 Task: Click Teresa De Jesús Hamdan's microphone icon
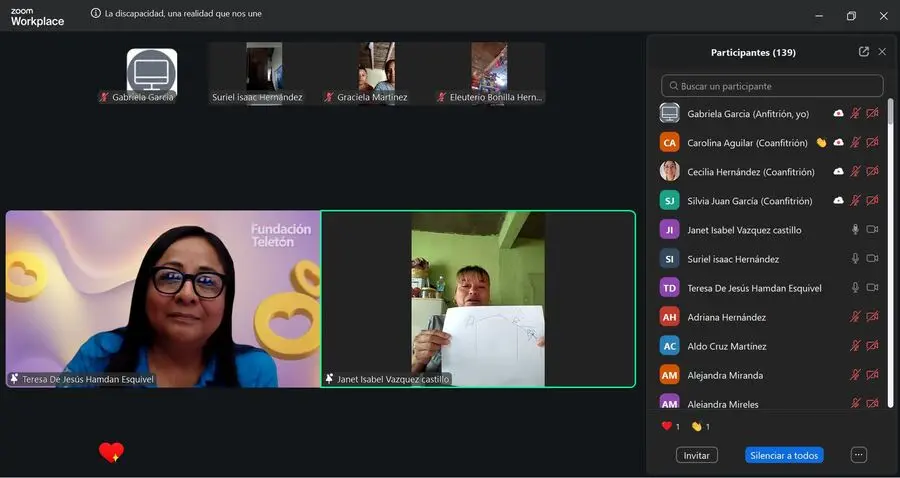point(855,287)
